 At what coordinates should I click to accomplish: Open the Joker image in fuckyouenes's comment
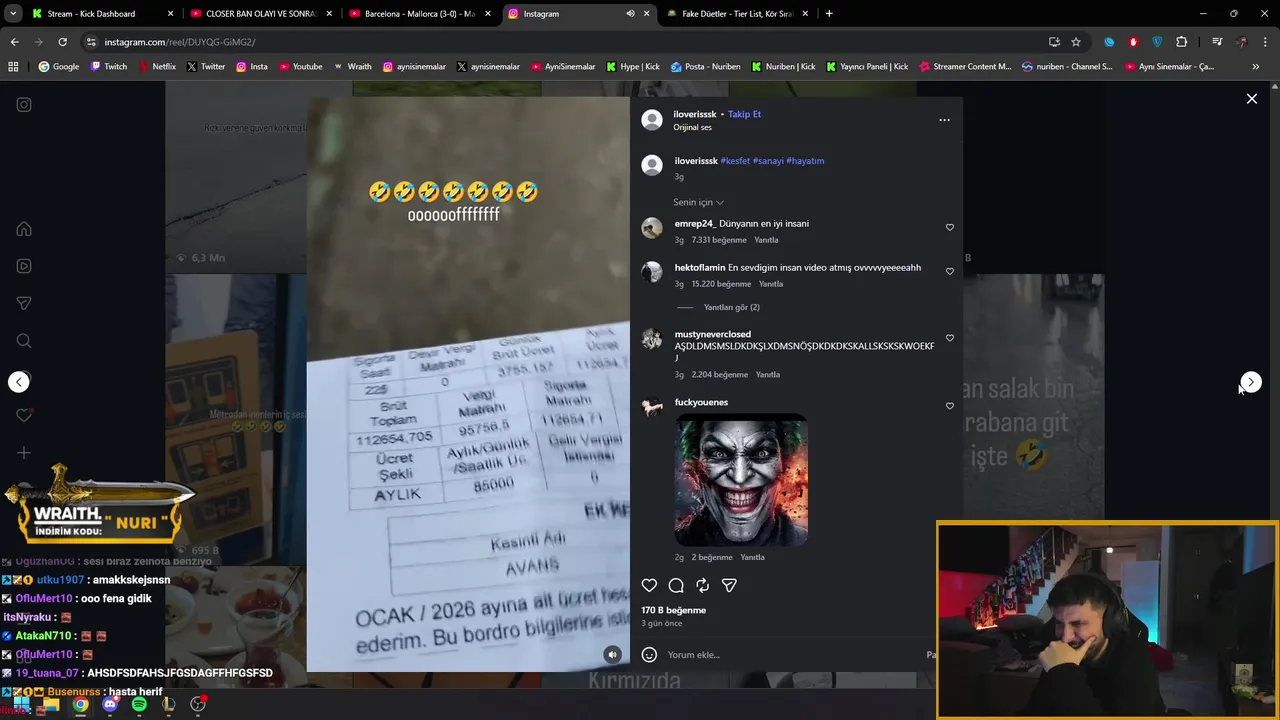tap(741, 480)
